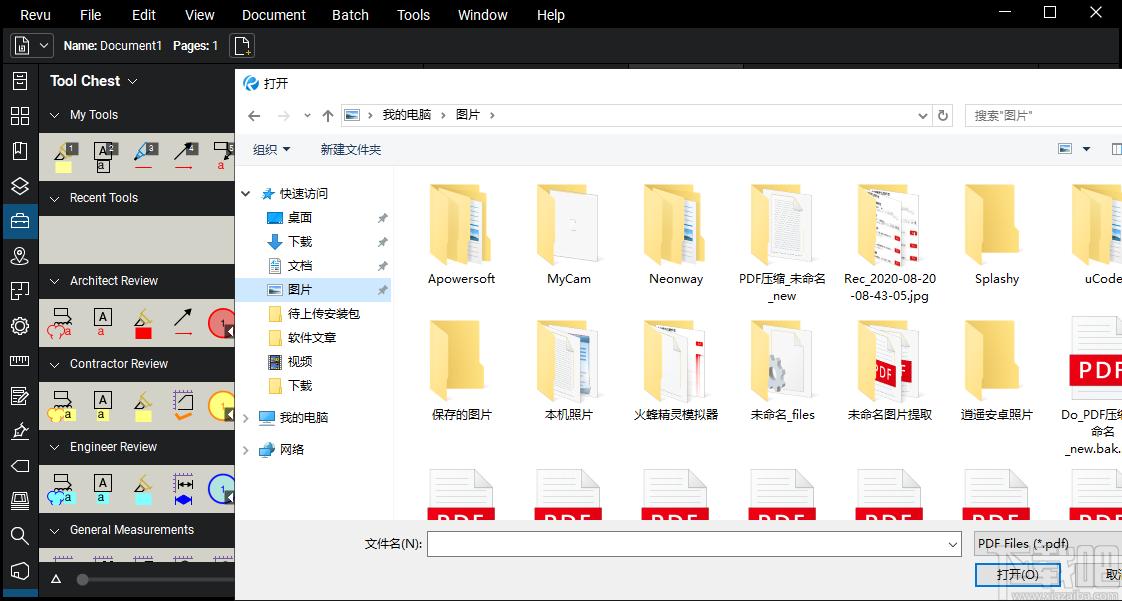Viewport: 1122px width, 601px height.
Task: Expand the 网络 tree node
Action: [246, 450]
